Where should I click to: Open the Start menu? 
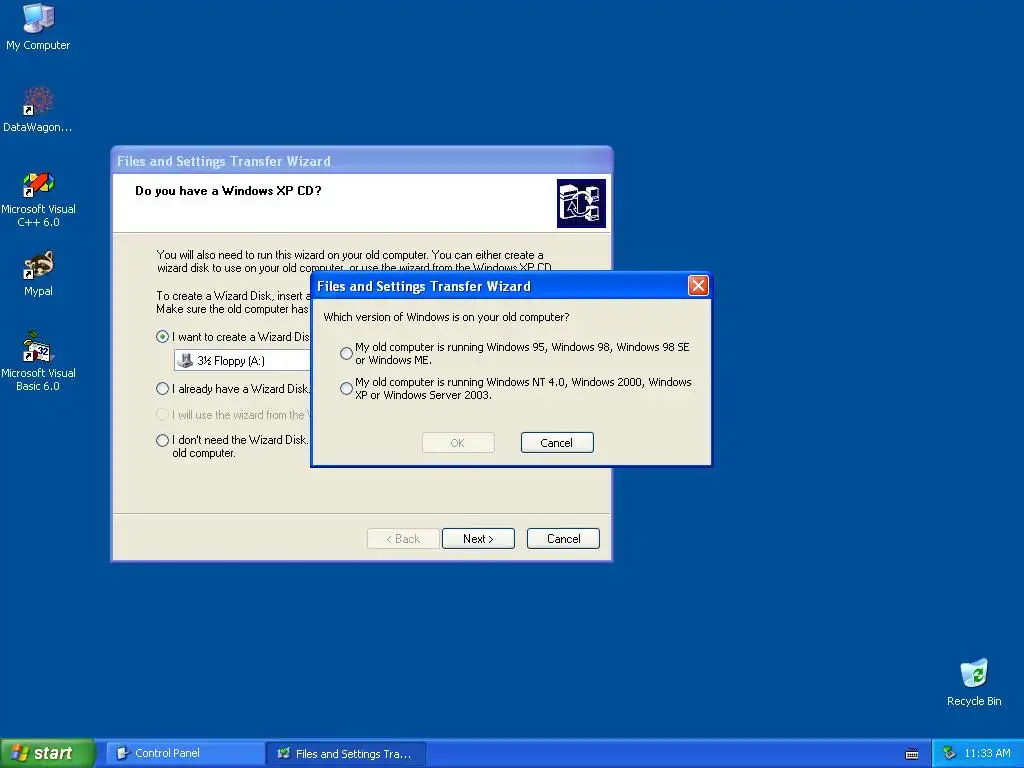pyautogui.click(x=48, y=754)
